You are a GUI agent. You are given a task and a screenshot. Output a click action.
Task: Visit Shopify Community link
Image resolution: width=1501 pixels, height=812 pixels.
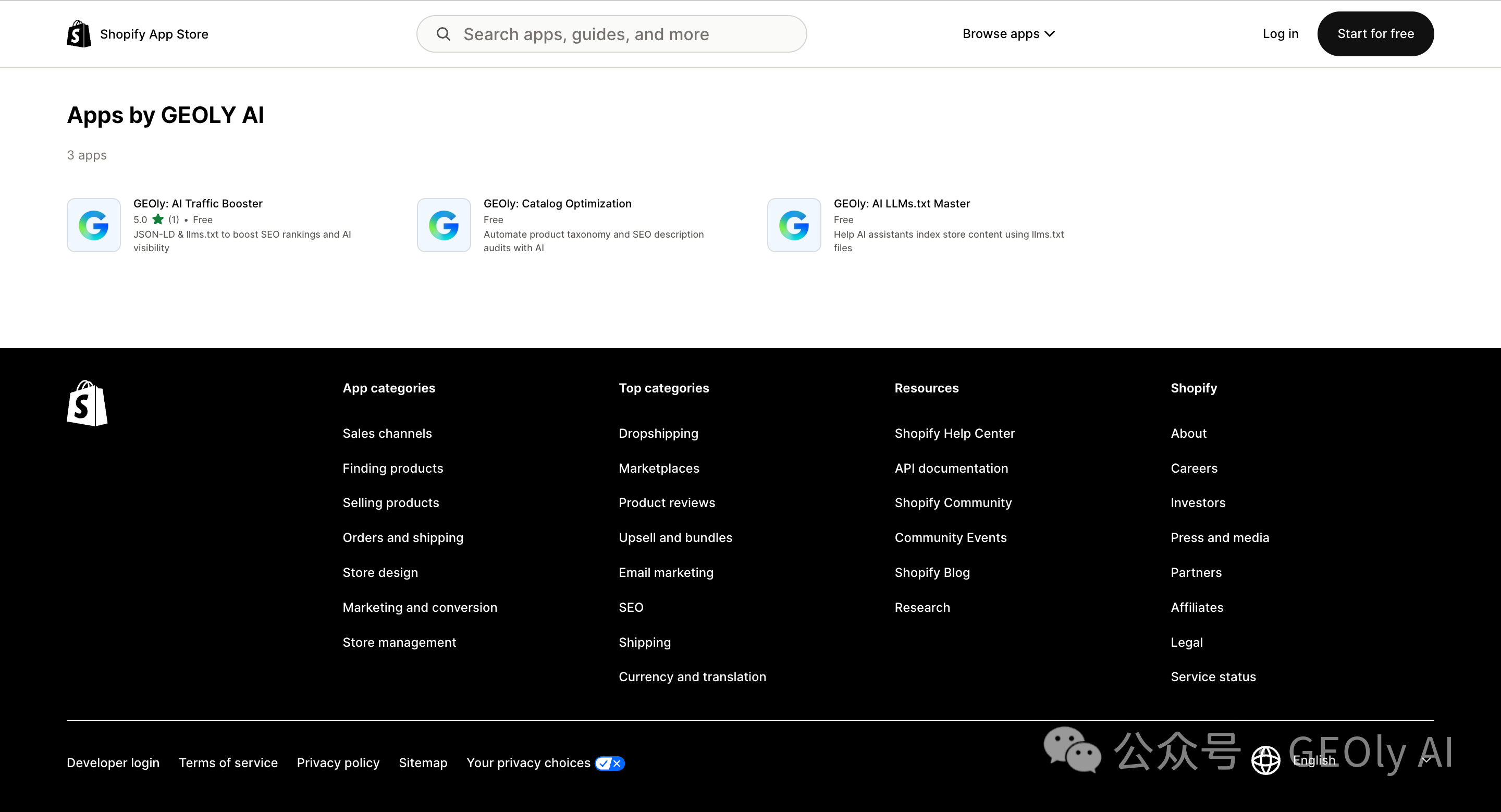tap(953, 503)
